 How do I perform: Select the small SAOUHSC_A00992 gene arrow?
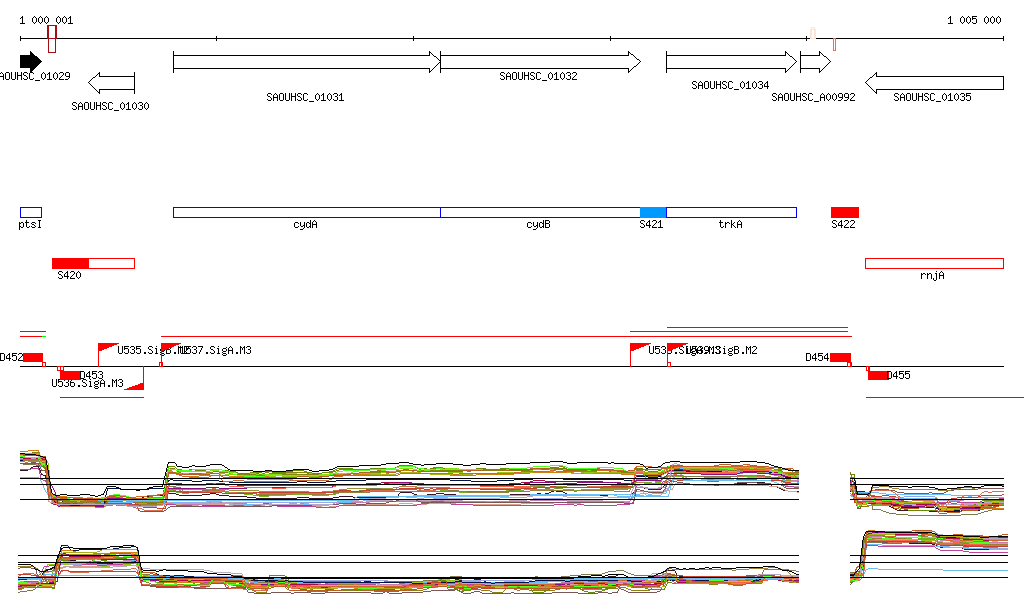pyautogui.click(x=815, y=62)
